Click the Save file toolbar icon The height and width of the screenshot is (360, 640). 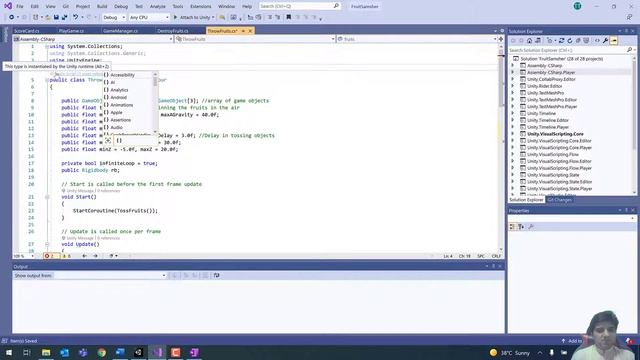pos(56,17)
